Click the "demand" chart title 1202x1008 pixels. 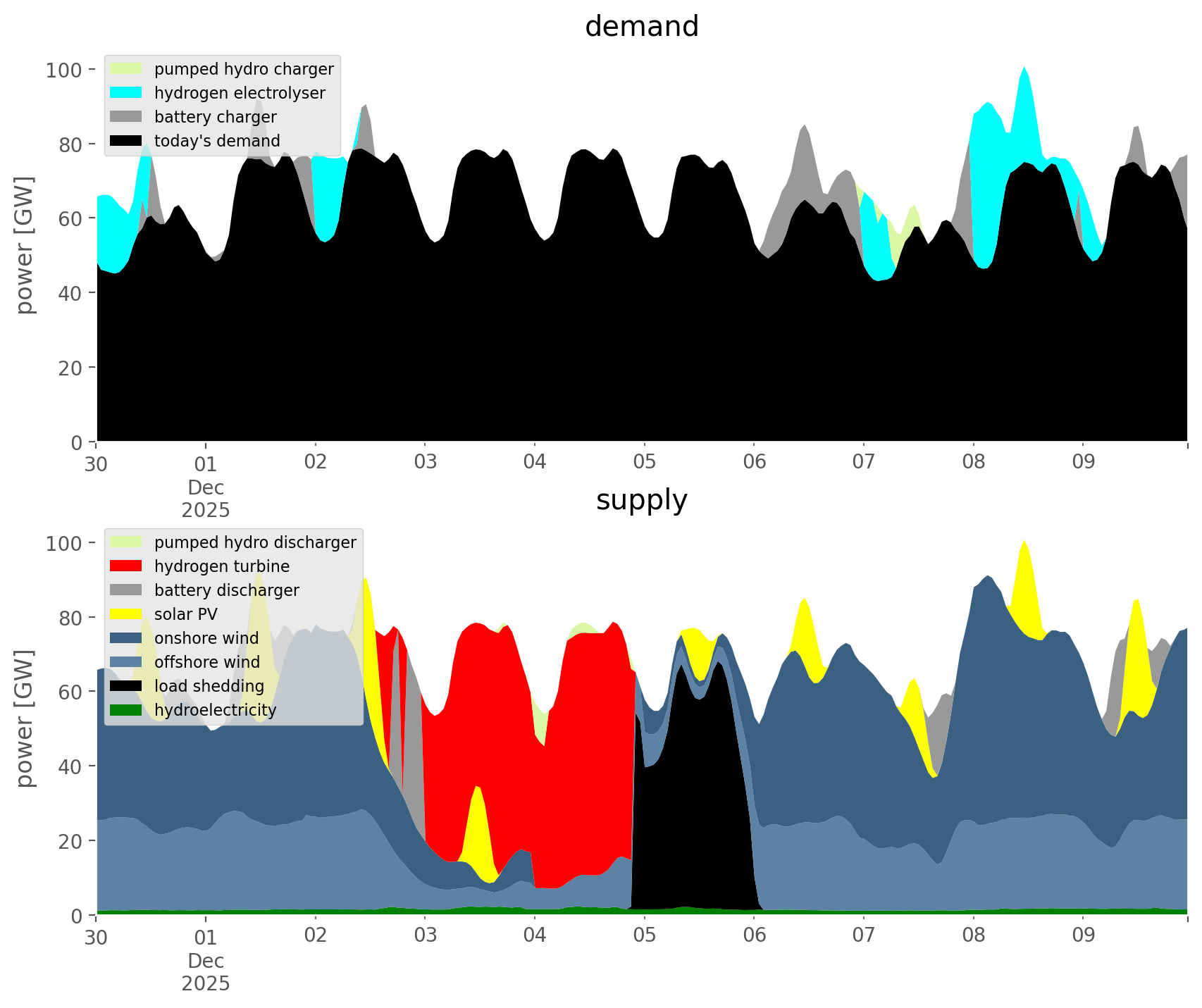pos(641,27)
